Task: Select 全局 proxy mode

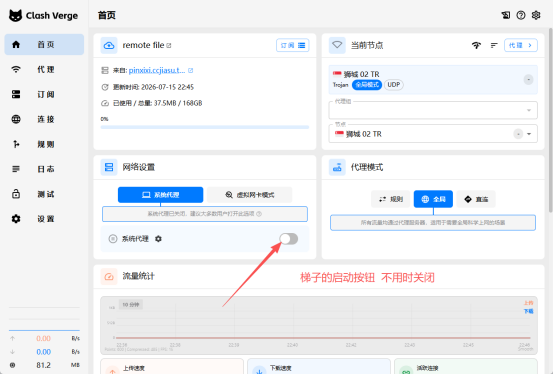Action: point(433,199)
